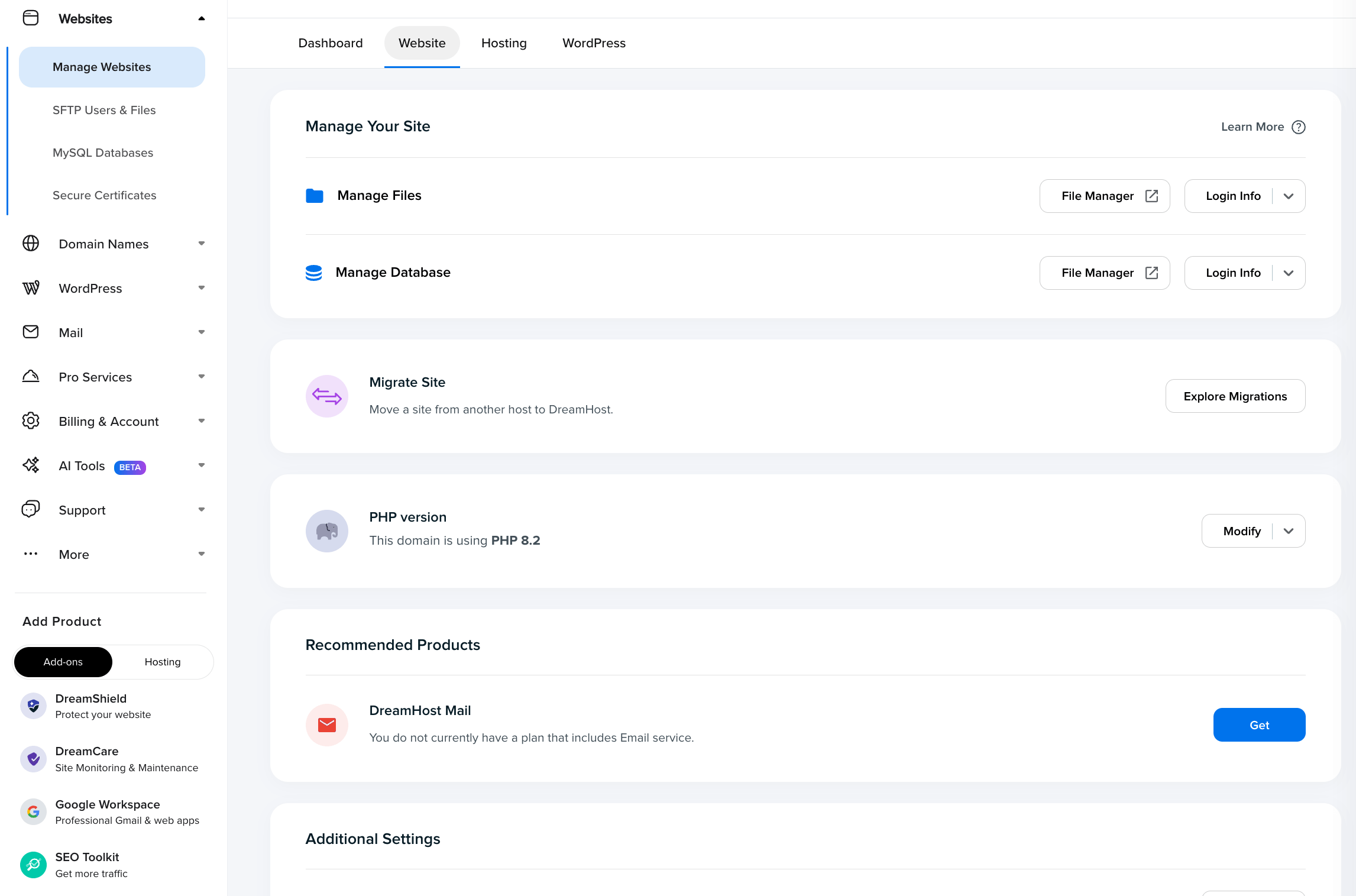
Task: Get DreamHost Mail plan
Action: click(1259, 724)
